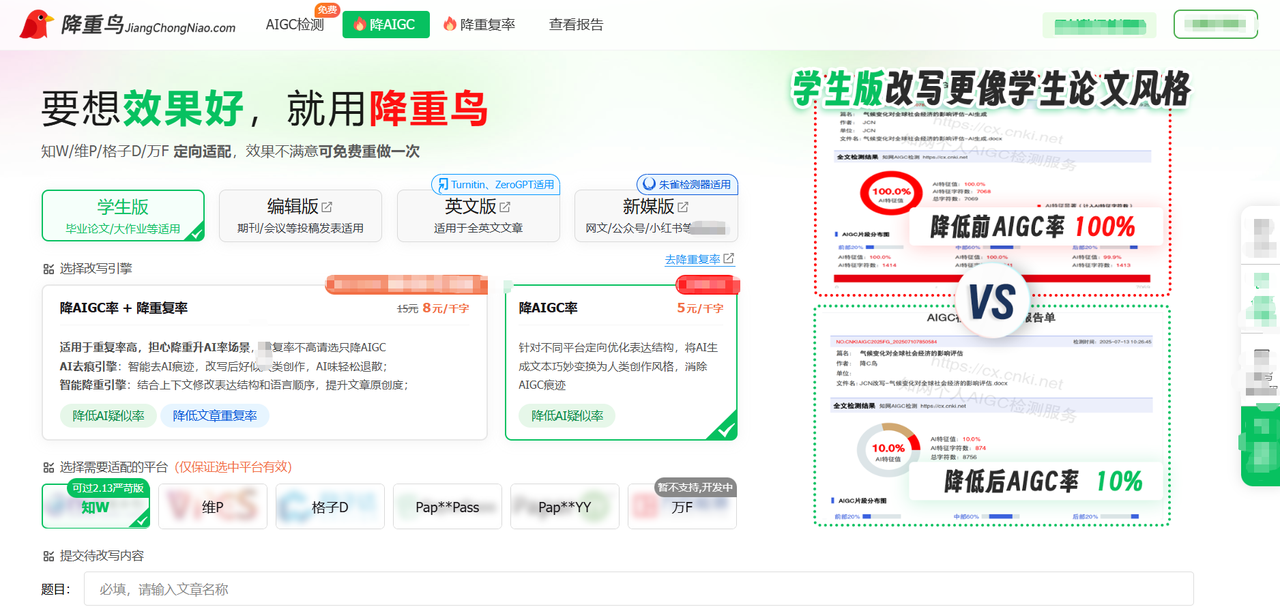Screen dimensions: 1280x607
Task: Click the green-outlined blurred button in header
Action: coord(1215,24)
